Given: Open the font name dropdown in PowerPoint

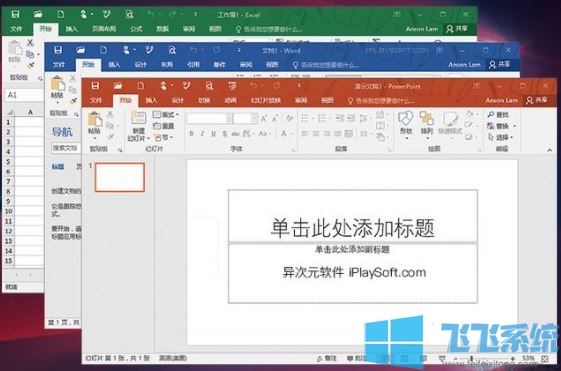Looking at the screenshot, I should point(229,118).
